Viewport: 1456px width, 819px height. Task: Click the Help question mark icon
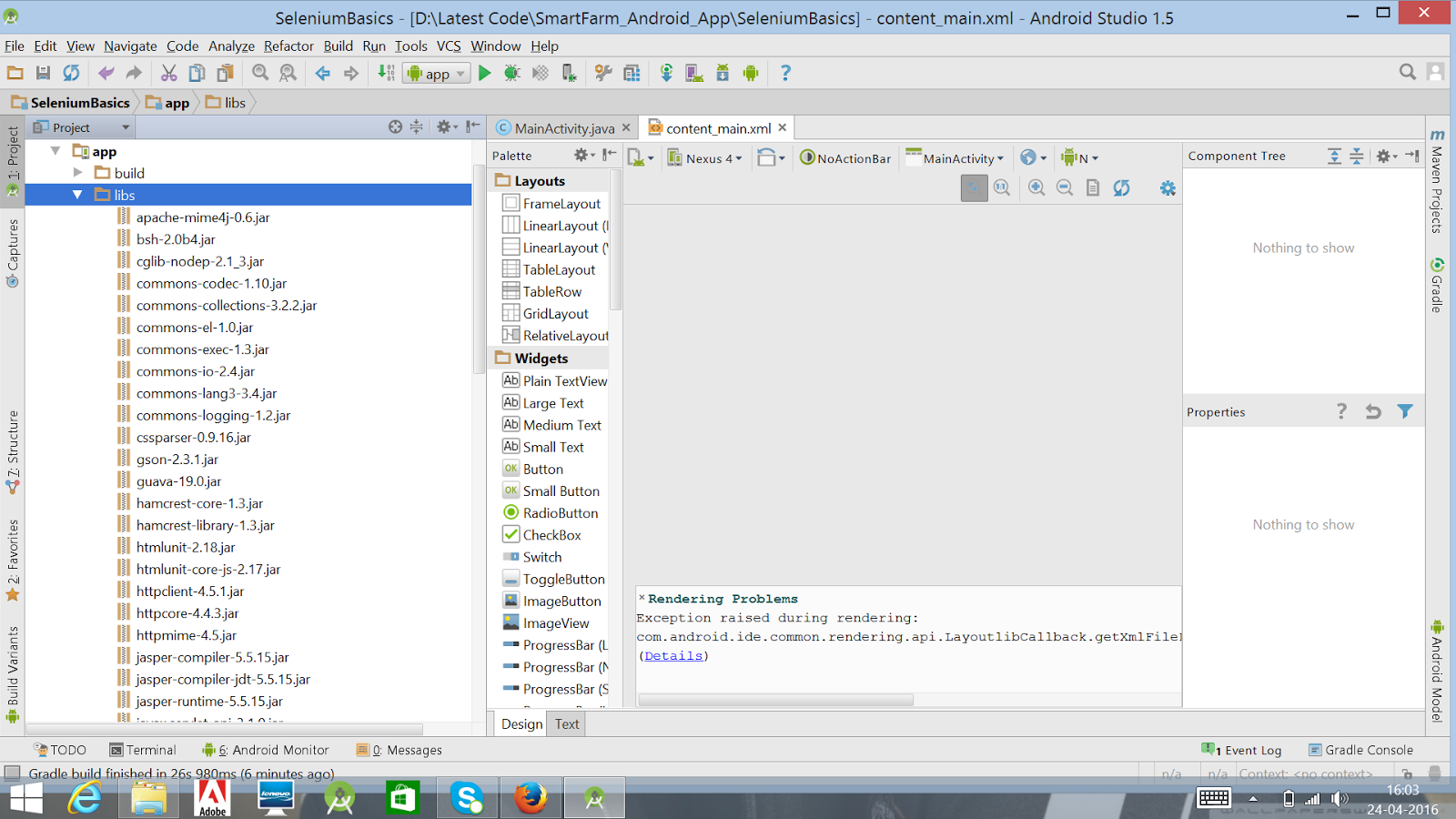(x=785, y=73)
